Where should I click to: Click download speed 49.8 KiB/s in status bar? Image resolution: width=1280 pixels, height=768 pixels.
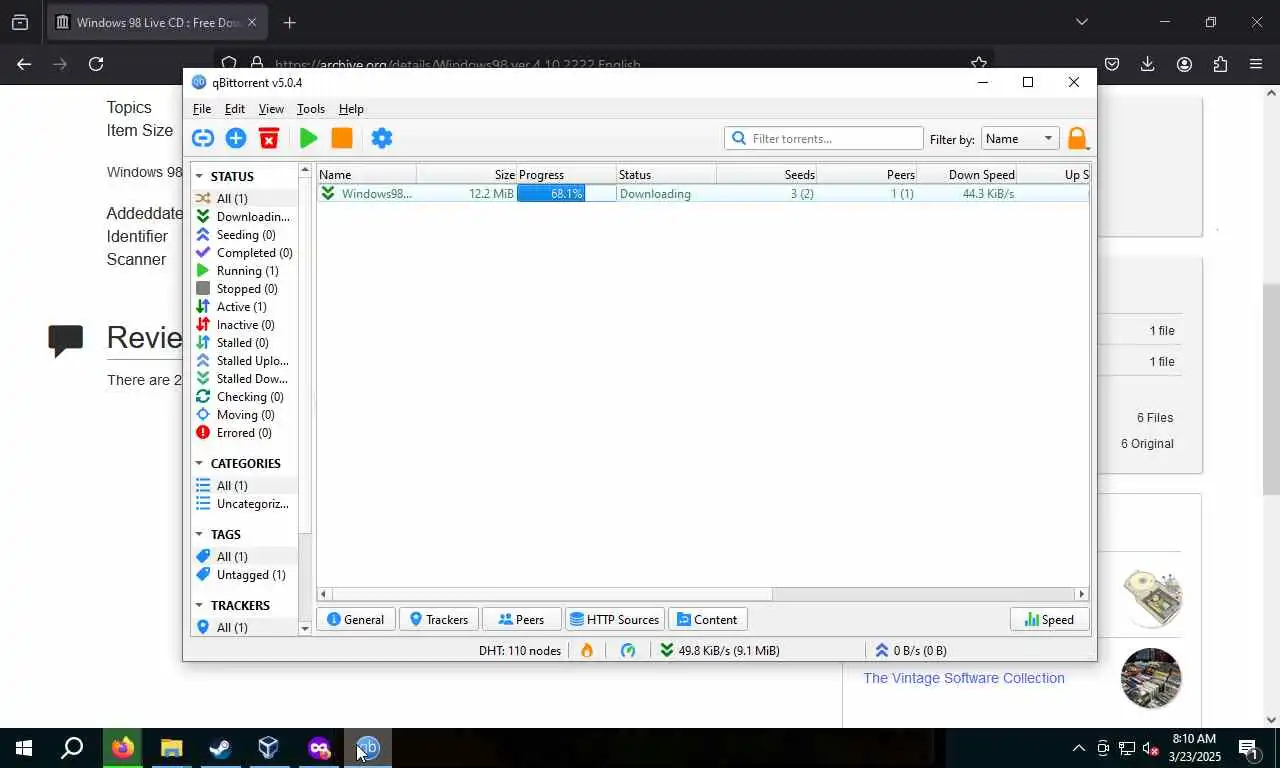click(720, 650)
